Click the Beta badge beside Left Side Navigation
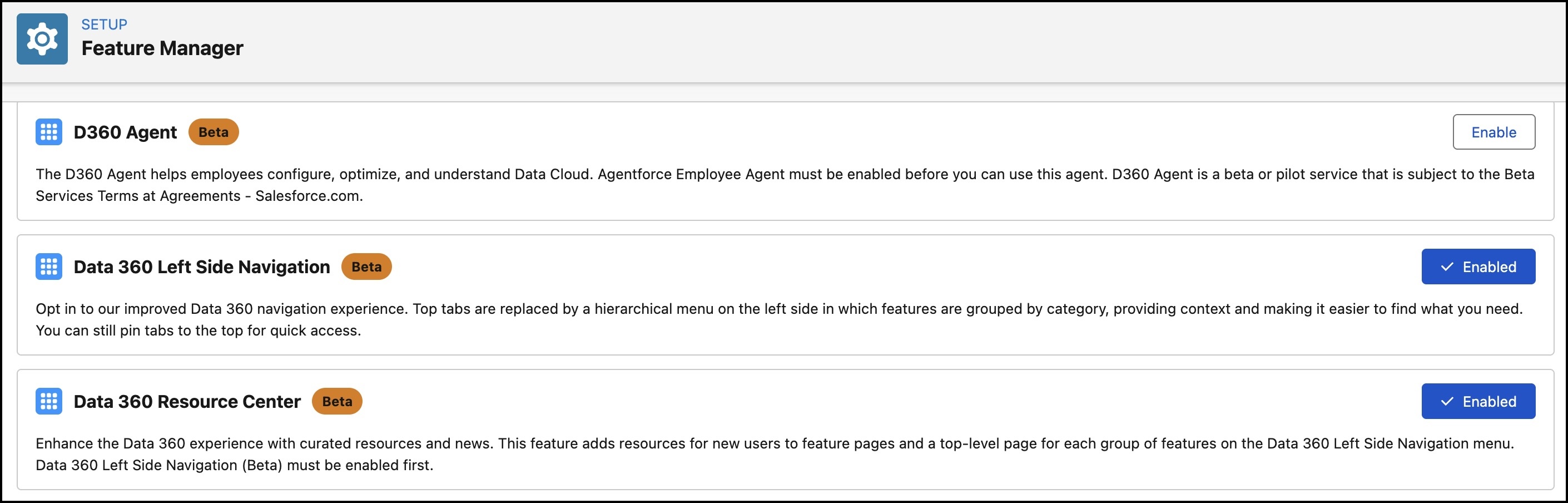The height and width of the screenshot is (503, 1568). 366,267
